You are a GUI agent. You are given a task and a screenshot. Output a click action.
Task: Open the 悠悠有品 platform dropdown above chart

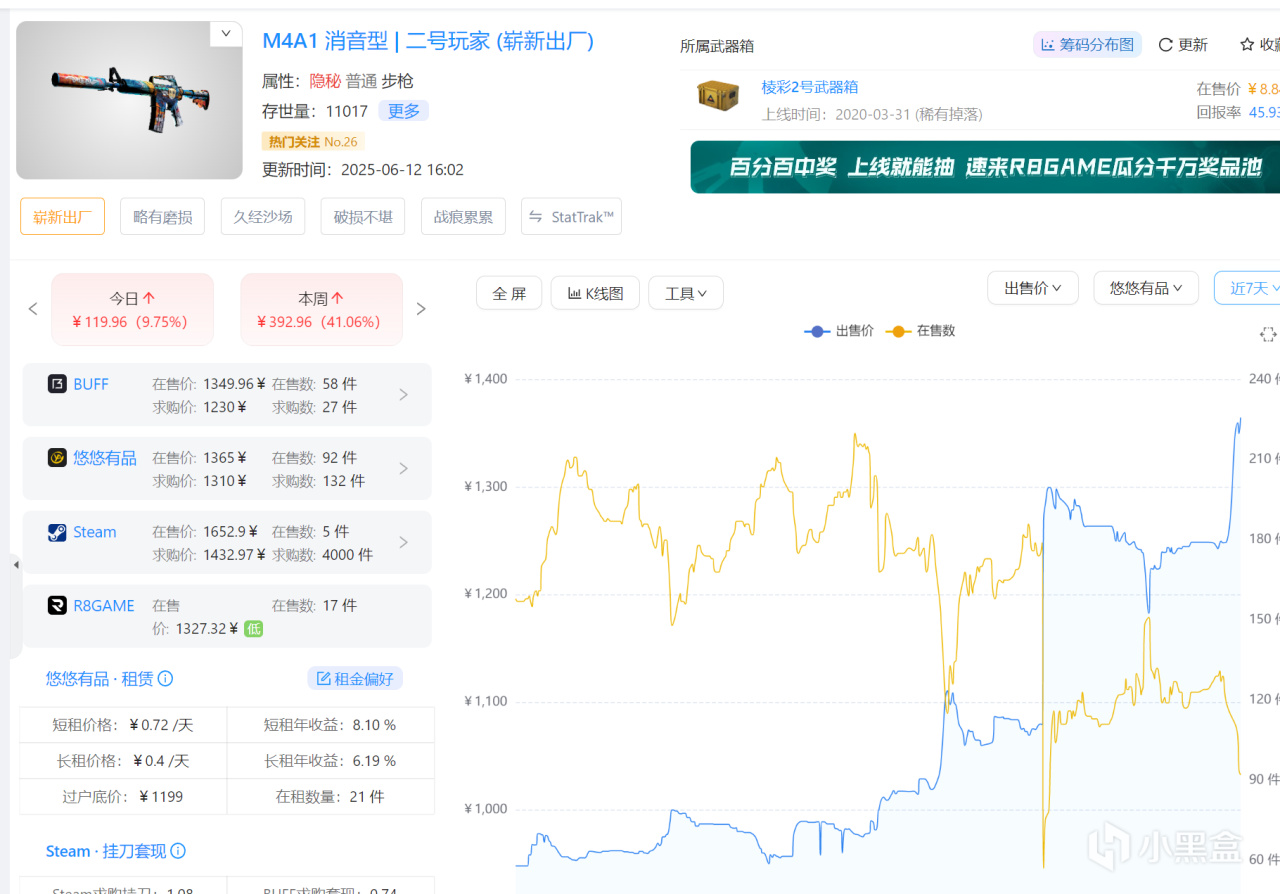click(1146, 288)
